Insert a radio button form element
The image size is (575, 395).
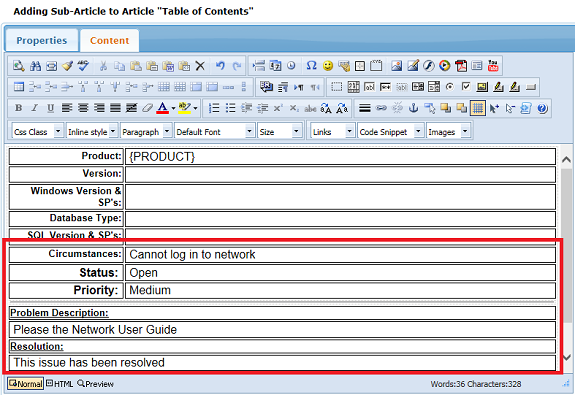coord(450,87)
